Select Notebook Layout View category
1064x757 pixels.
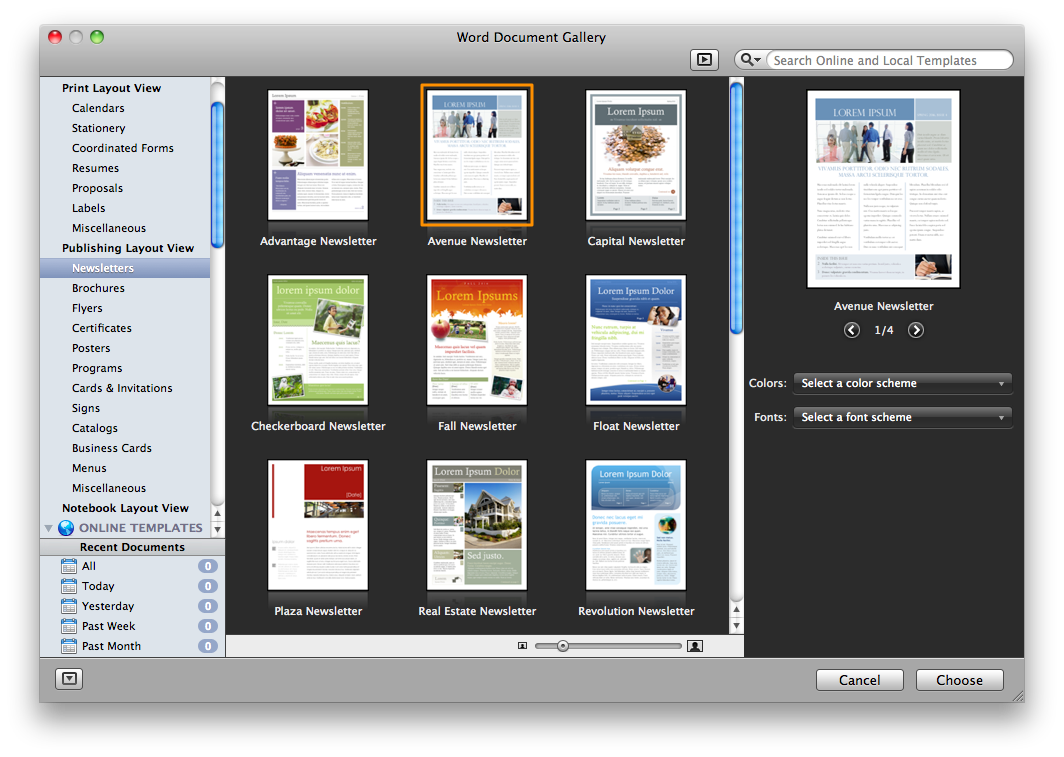click(x=126, y=508)
